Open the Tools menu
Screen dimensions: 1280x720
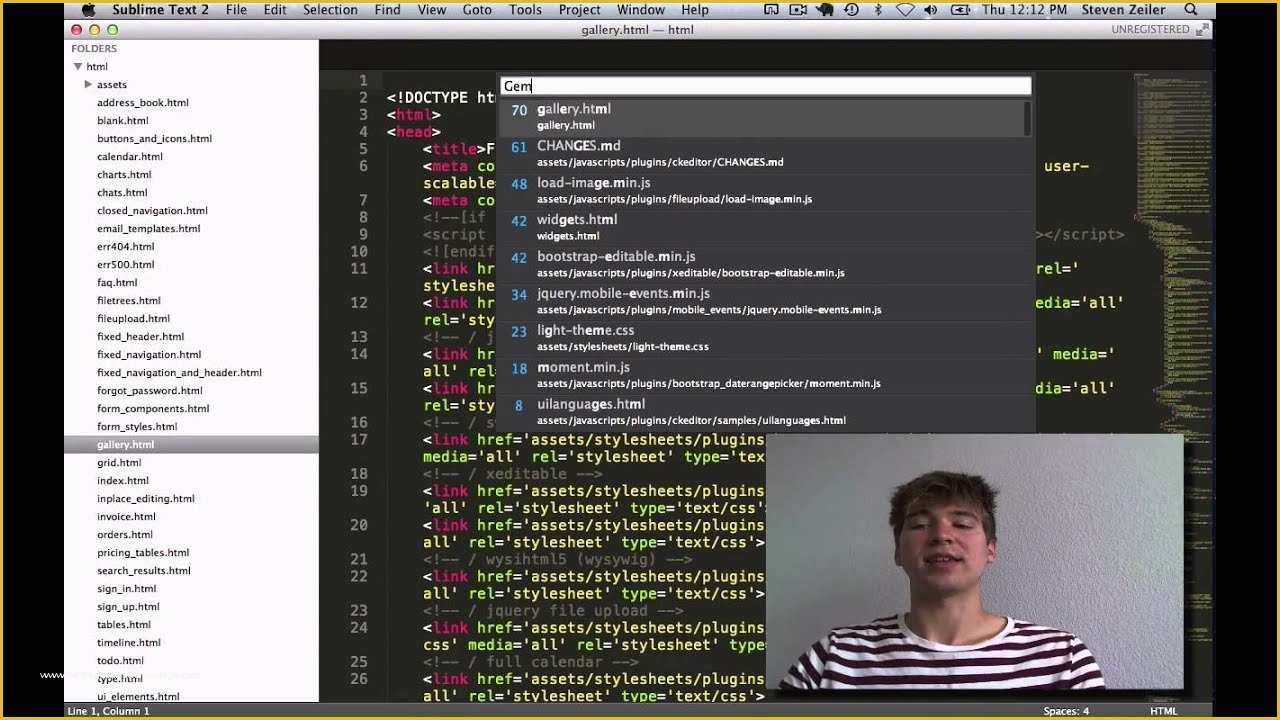click(x=525, y=10)
